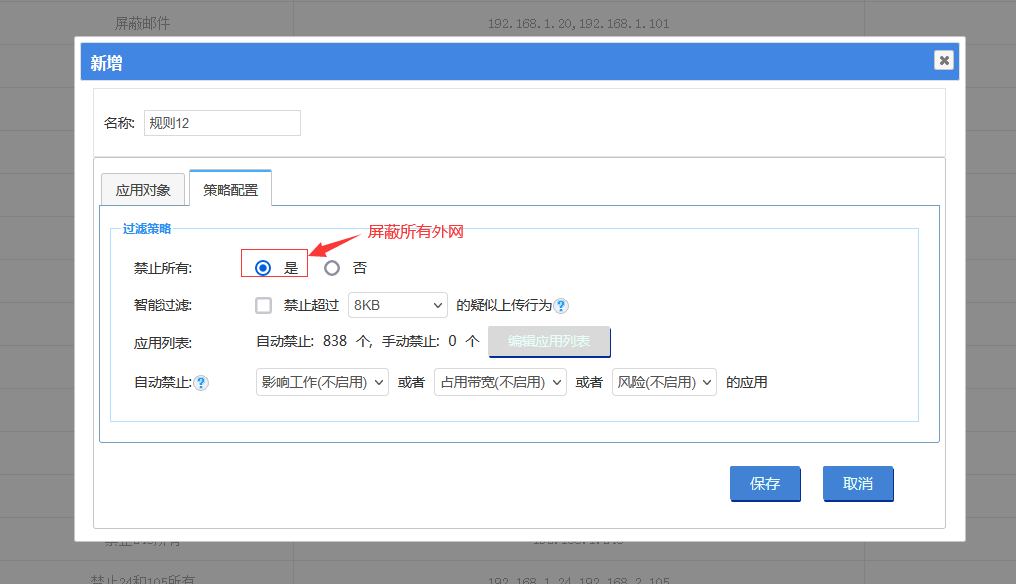Select the 策略配置 tab

(230, 189)
